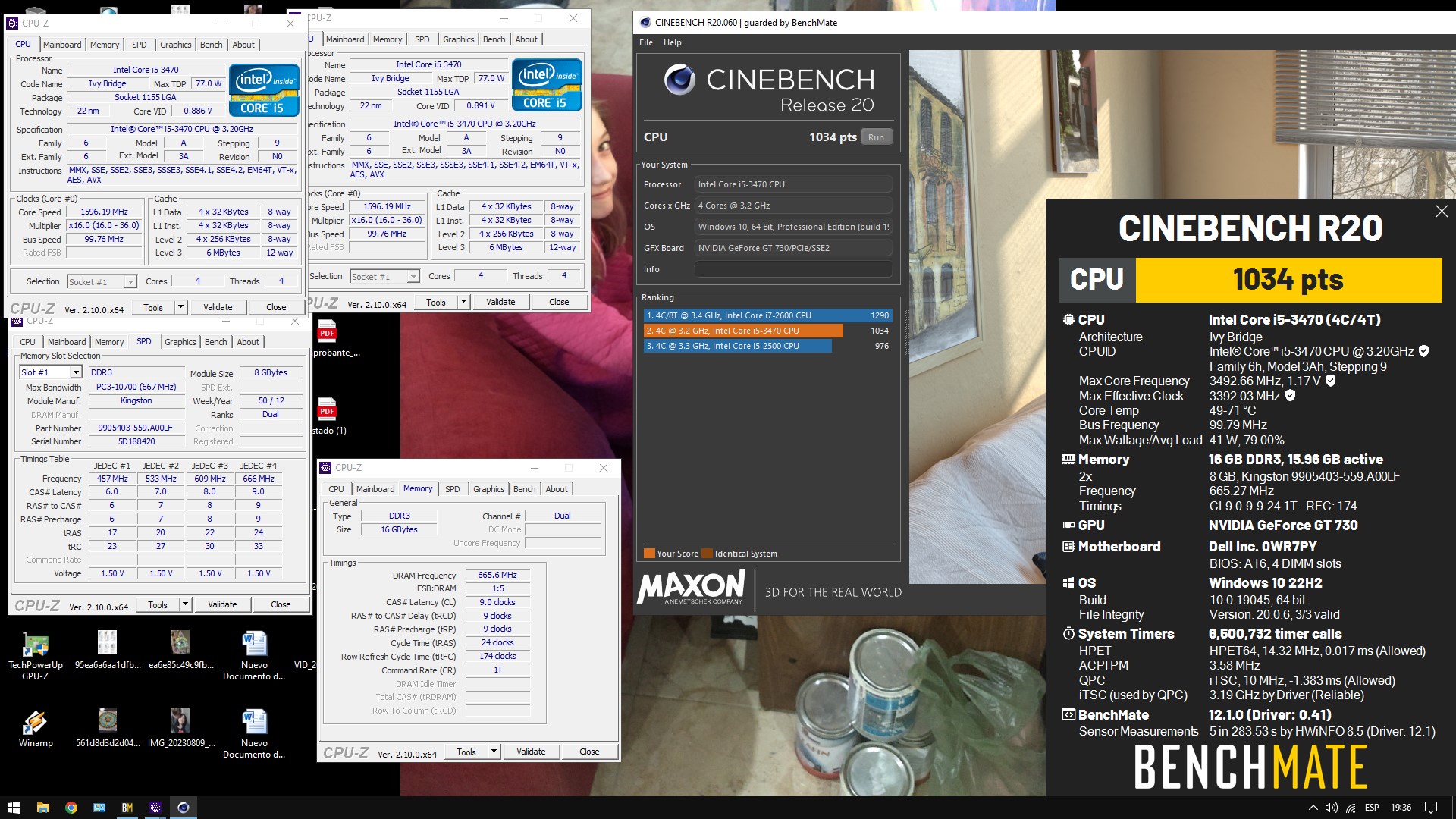The height and width of the screenshot is (819, 1456).
Task: Open Google Chrome from the taskbar
Action: [71, 808]
